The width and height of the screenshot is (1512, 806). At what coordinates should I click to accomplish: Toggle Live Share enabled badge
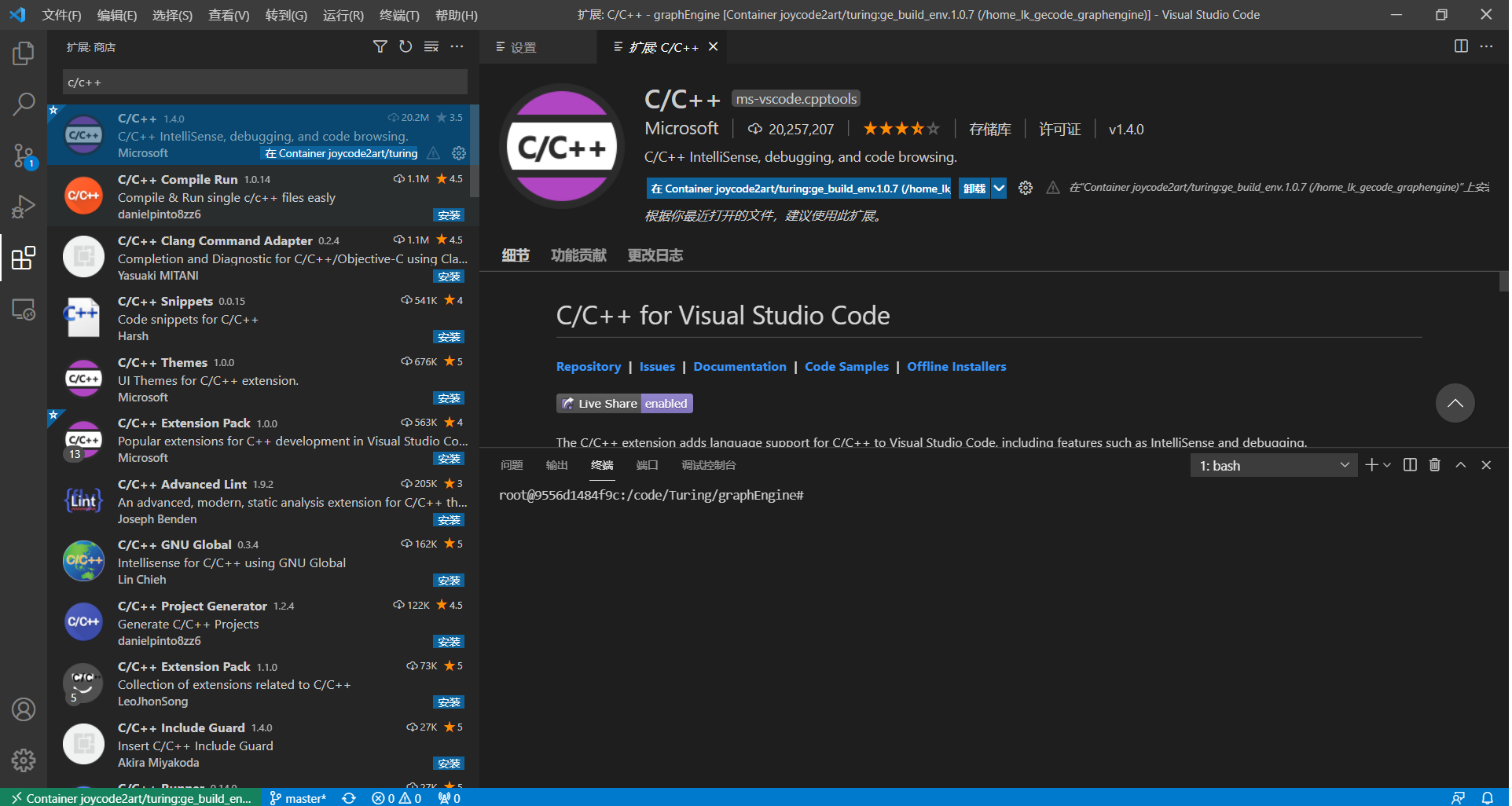(624, 404)
